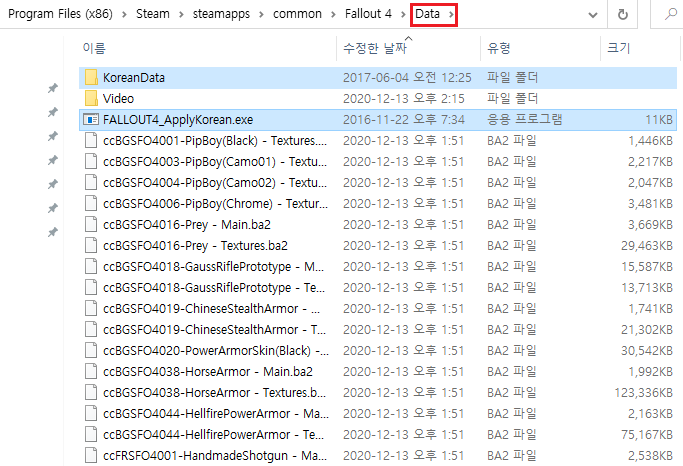Expand chevron after Data in breadcrumb

[x=451, y=14]
